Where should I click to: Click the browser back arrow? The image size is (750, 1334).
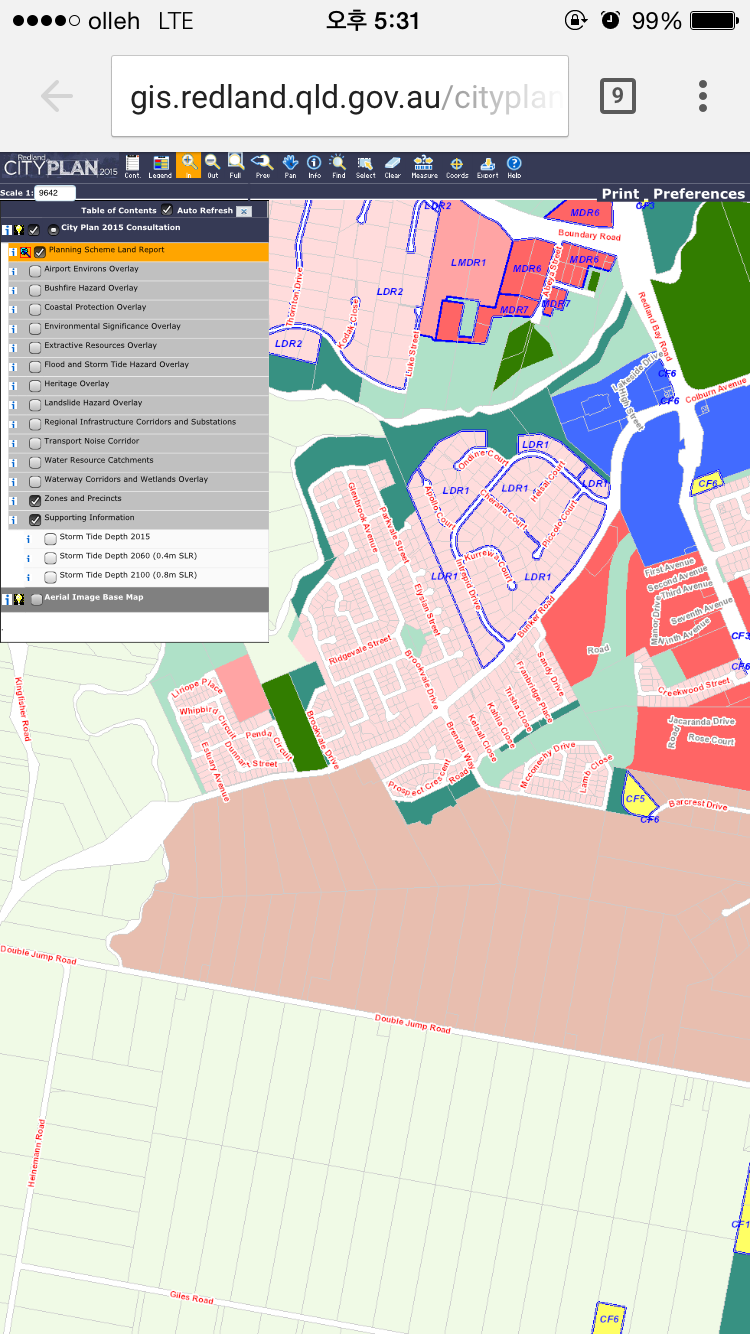[x=56, y=96]
